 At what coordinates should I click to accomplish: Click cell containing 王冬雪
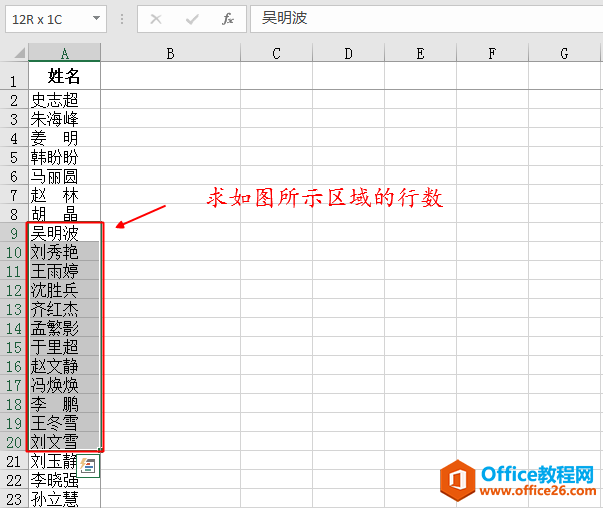[65, 423]
